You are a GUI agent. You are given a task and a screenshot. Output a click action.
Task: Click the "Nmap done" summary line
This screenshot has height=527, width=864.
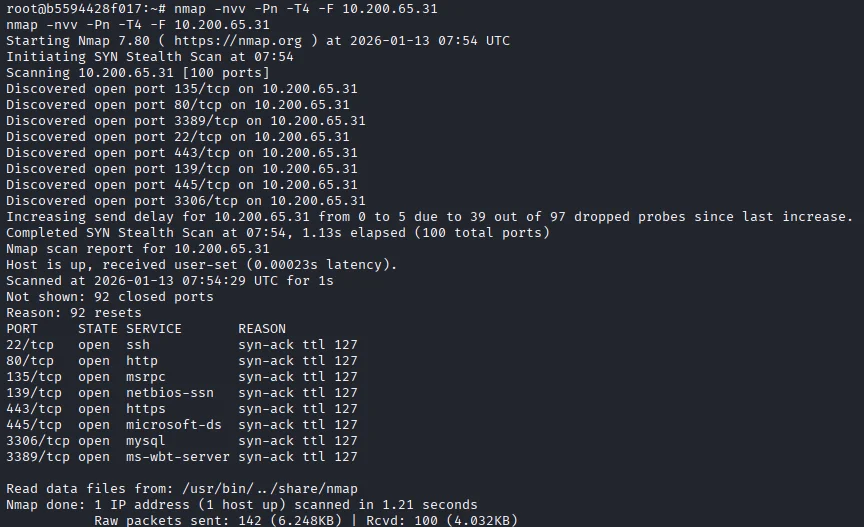click(x=242, y=505)
